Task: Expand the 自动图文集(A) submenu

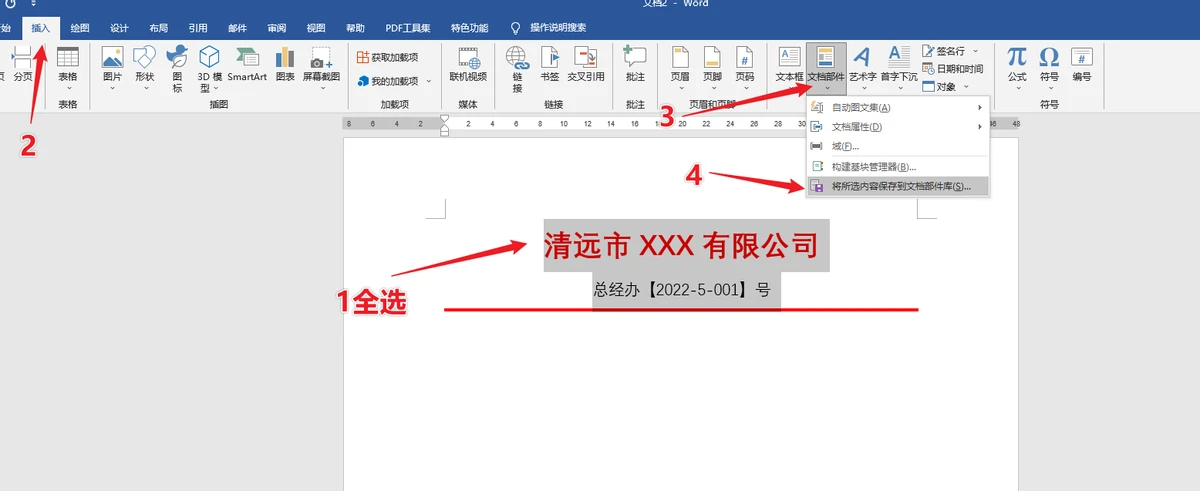Action: (x=897, y=107)
